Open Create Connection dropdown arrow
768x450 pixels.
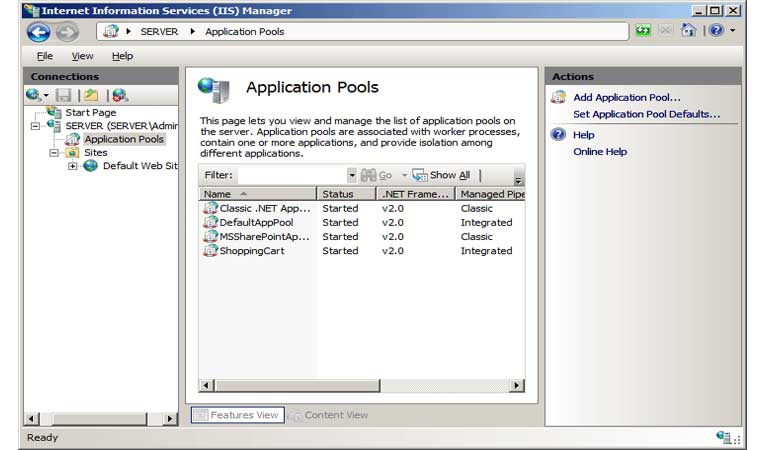[46, 95]
